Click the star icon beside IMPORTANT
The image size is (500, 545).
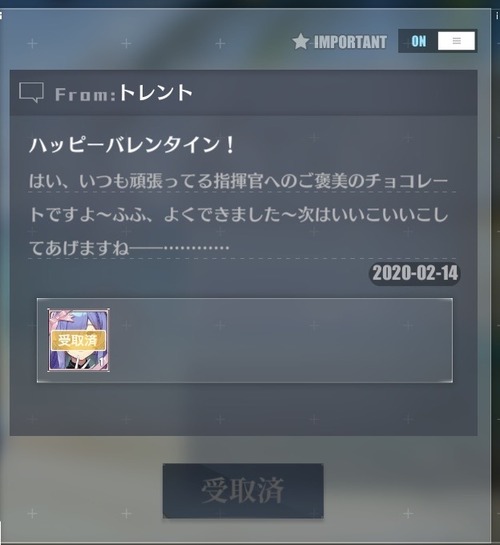(301, 42)
